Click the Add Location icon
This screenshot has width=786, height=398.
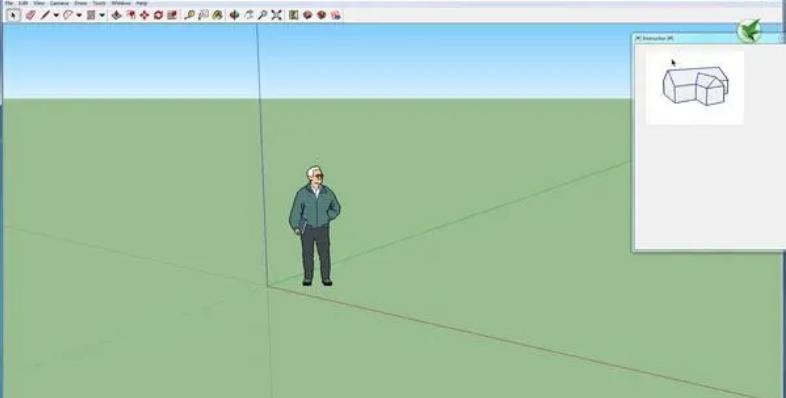coord(294,15)
